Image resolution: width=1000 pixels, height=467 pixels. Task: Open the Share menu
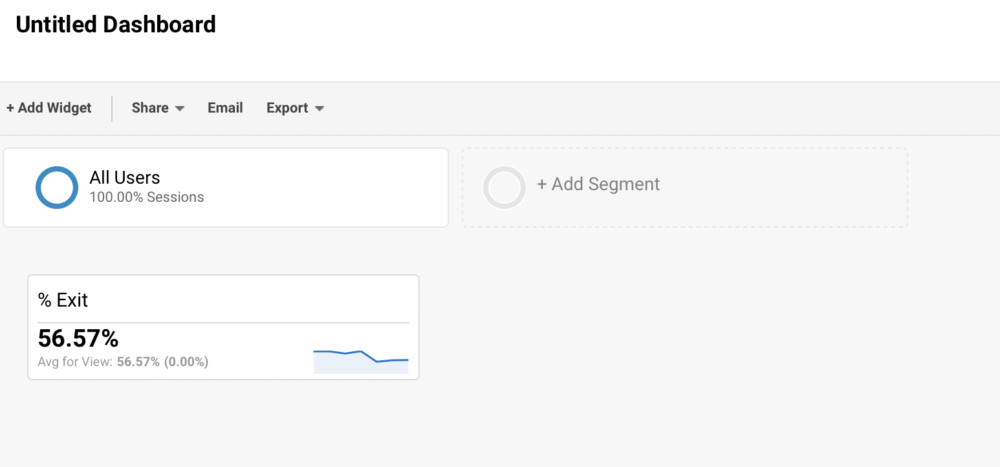150,108
